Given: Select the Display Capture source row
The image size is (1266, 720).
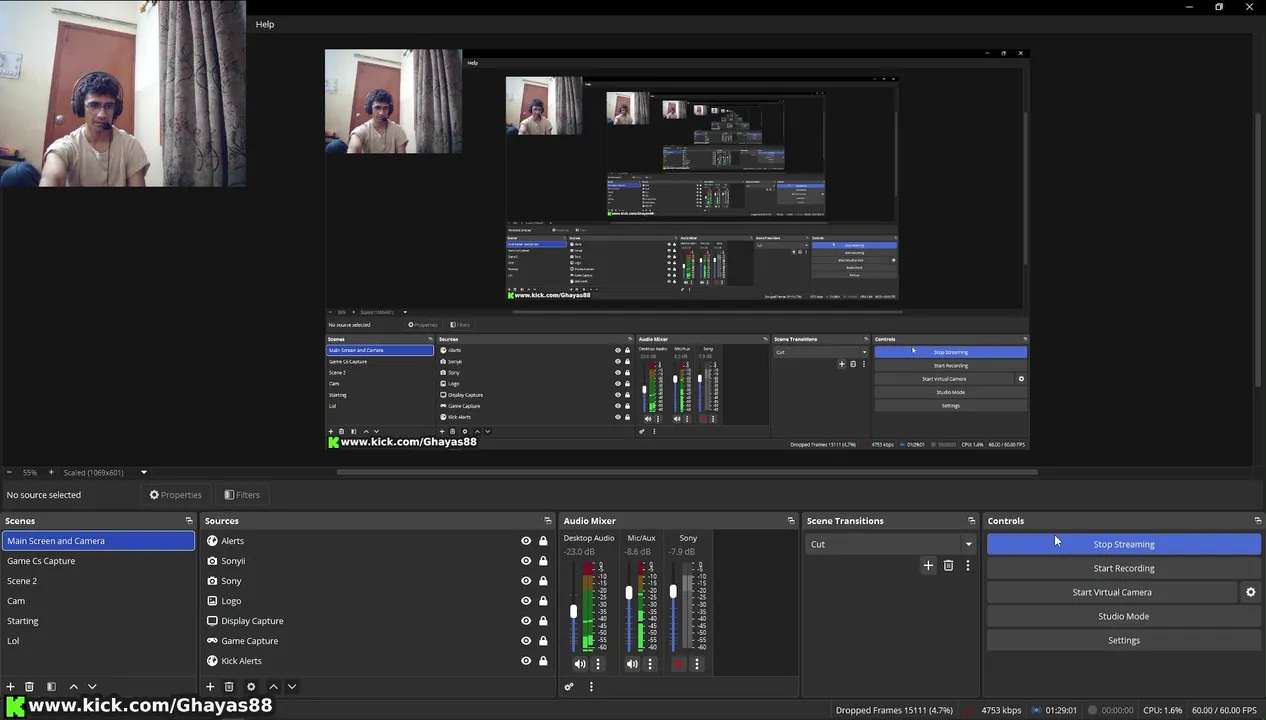Looking at the screenshot, I should pos(377,621).
